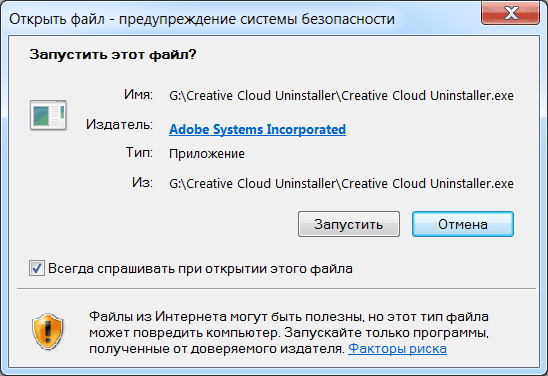Viewport: 548px width, 376px height.
Task: Click the Запустить этот файл? heading
Action: (x=113, y=55)
